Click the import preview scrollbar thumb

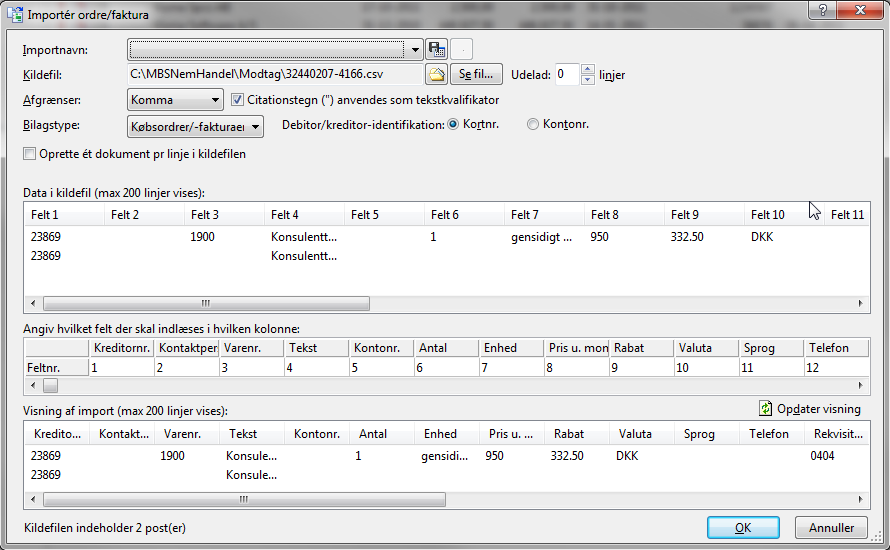(244, 499)
